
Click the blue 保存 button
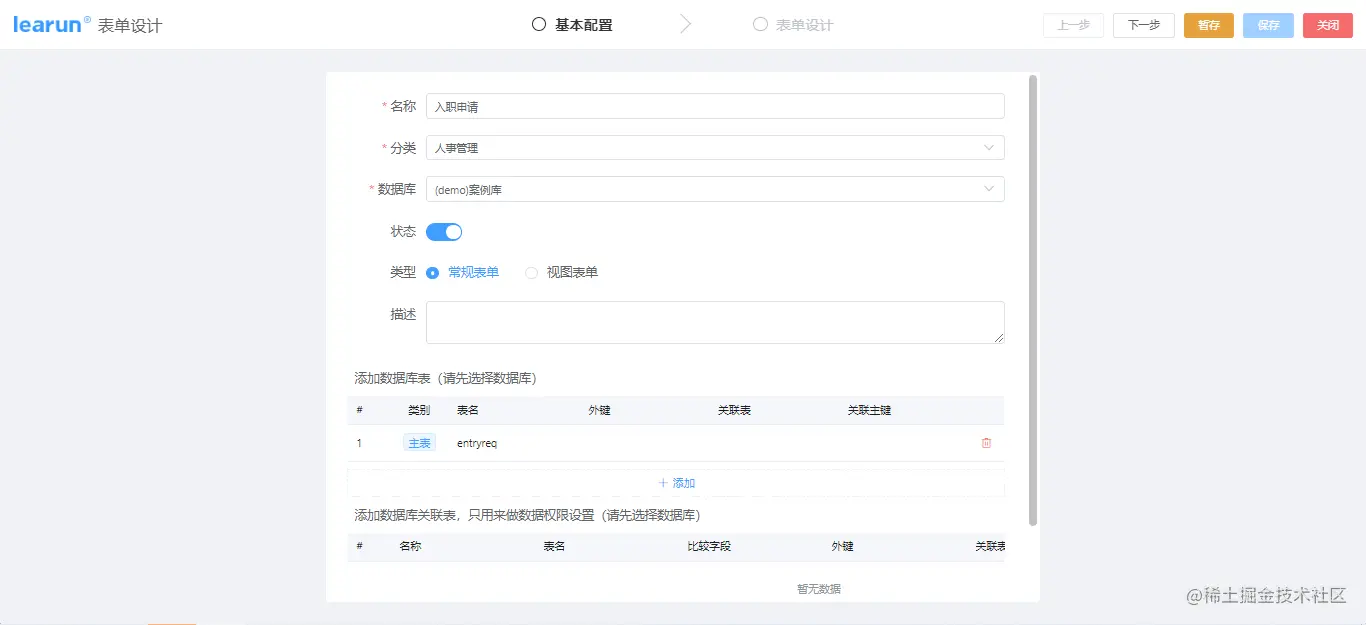coord(1268,25)
